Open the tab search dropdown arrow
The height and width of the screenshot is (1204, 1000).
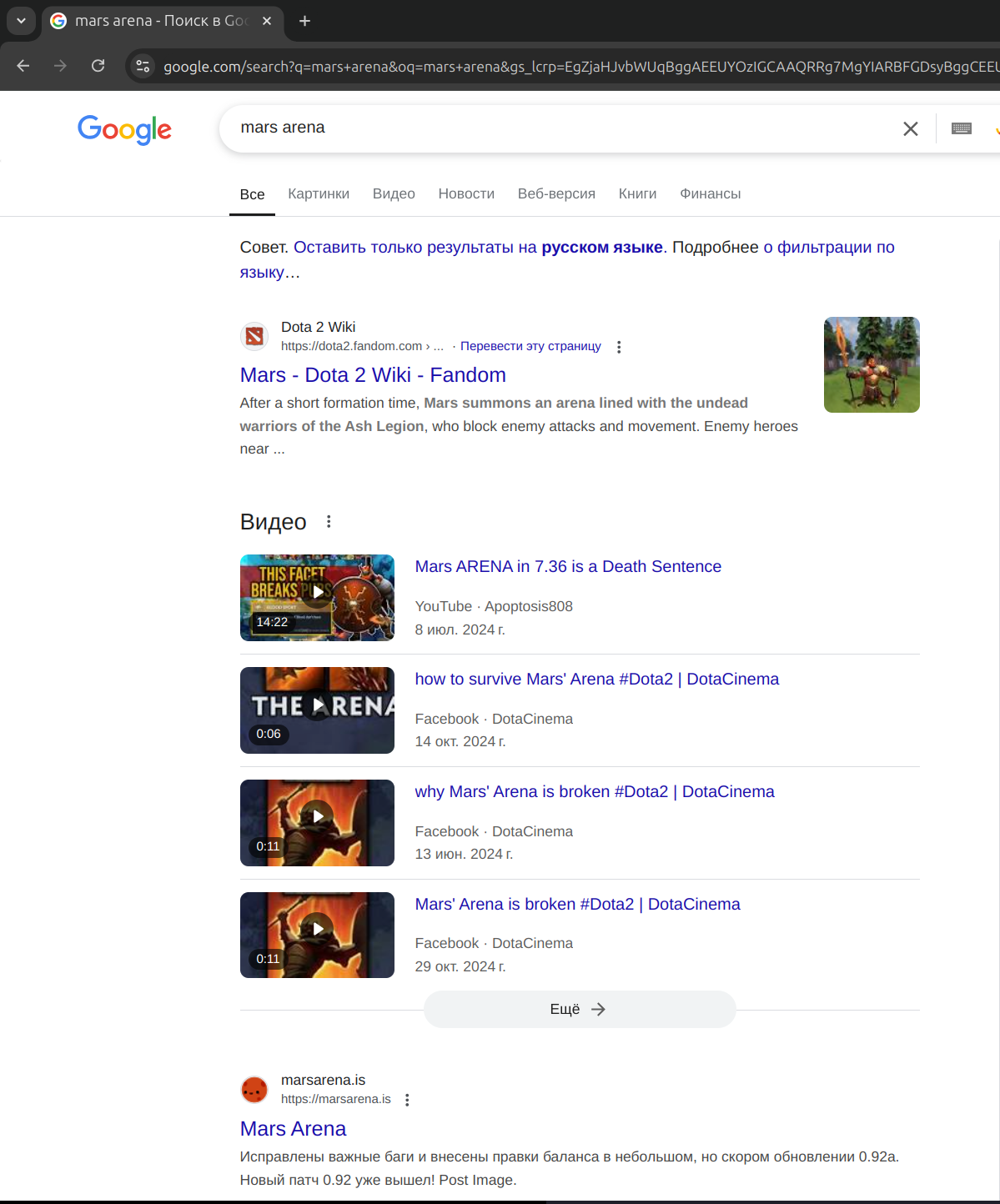pos(21,21)
